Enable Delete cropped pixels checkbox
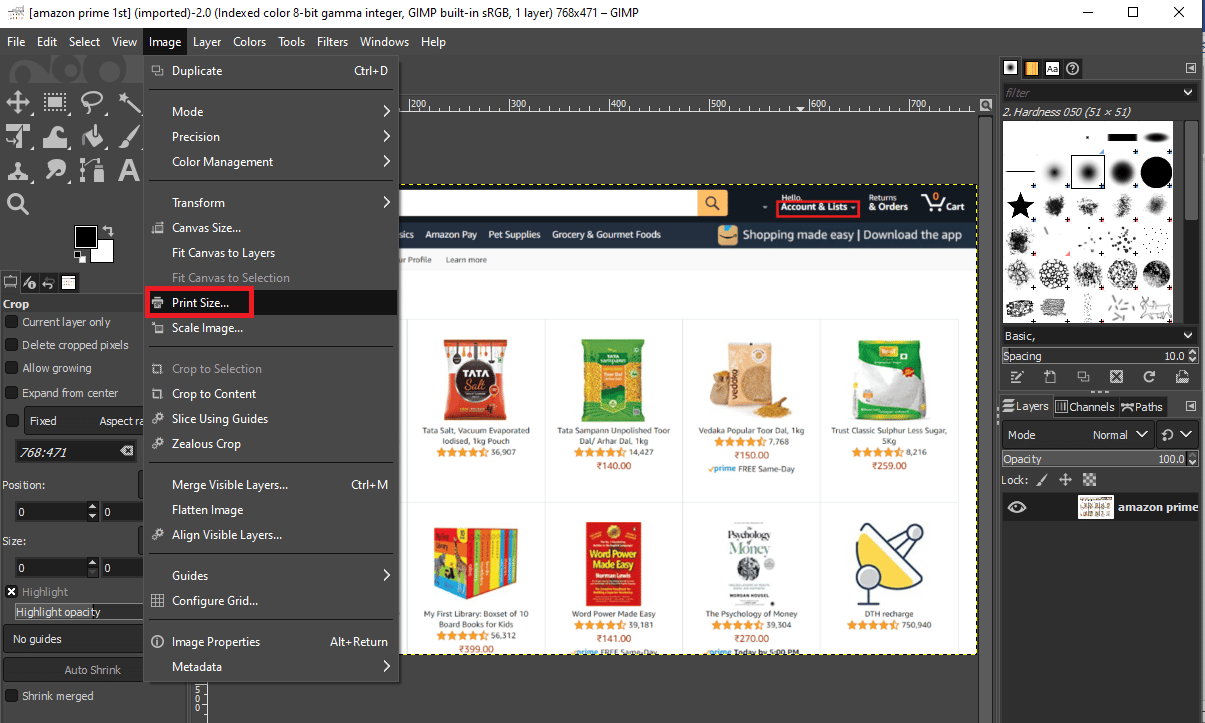This screenshot has height=723, width=1205. (x=12, y=345)
